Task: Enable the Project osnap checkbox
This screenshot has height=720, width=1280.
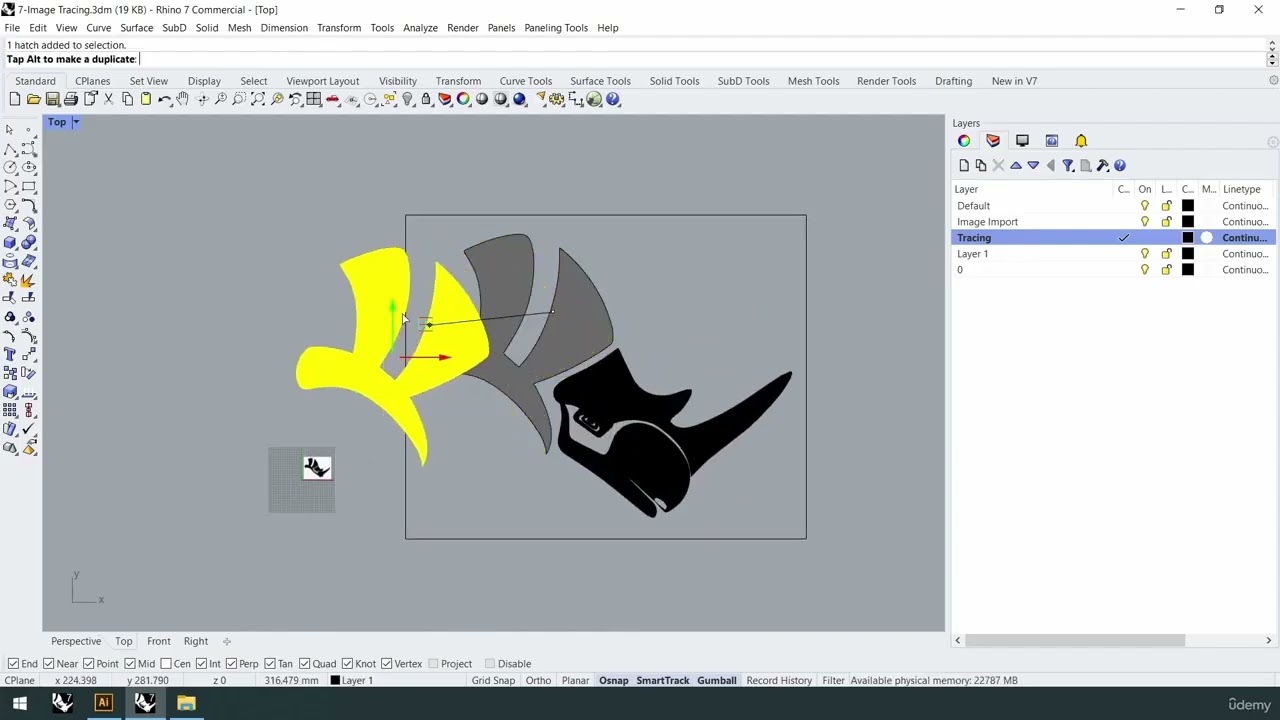Action: (433, 664)
